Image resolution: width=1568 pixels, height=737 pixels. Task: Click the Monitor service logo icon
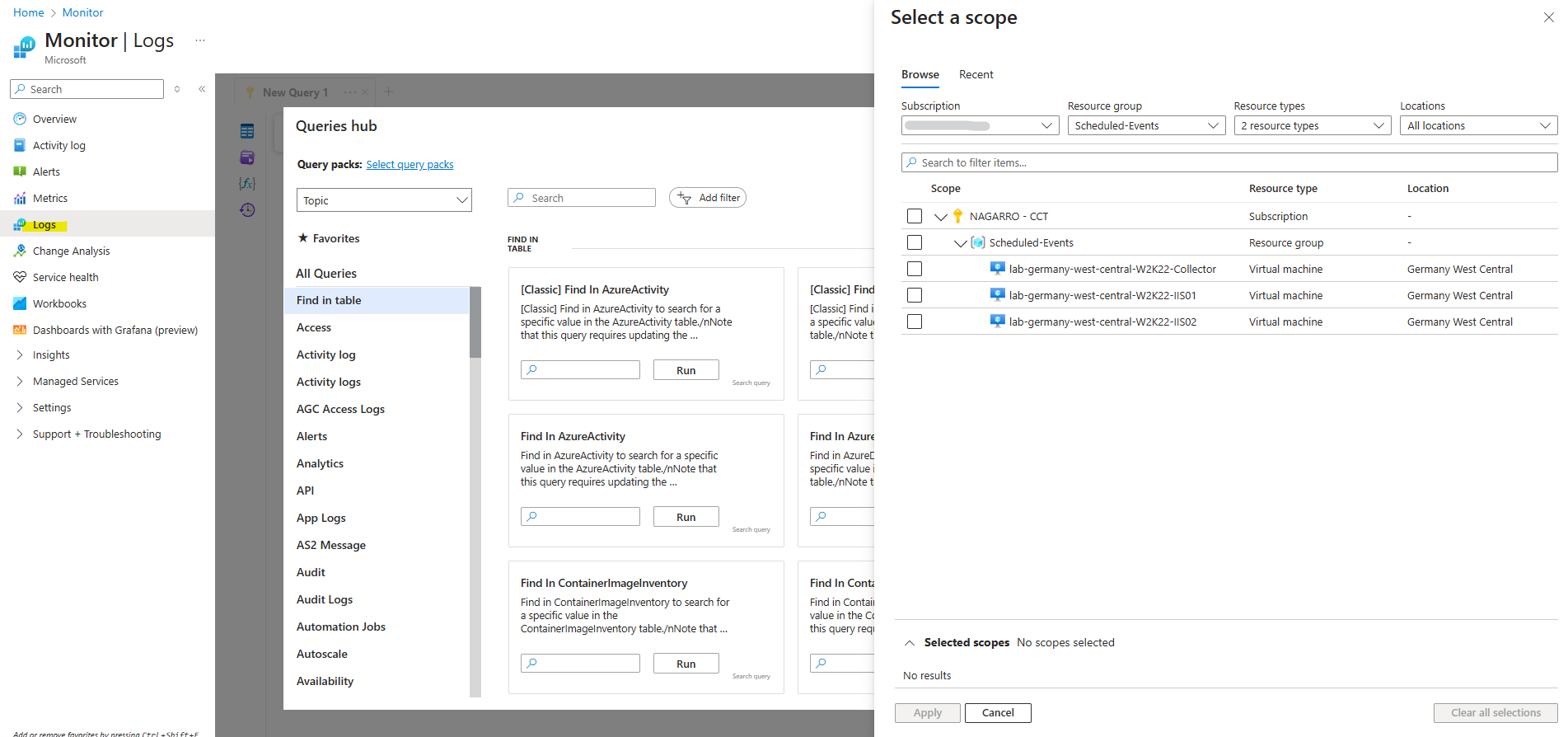click(25, 47)
